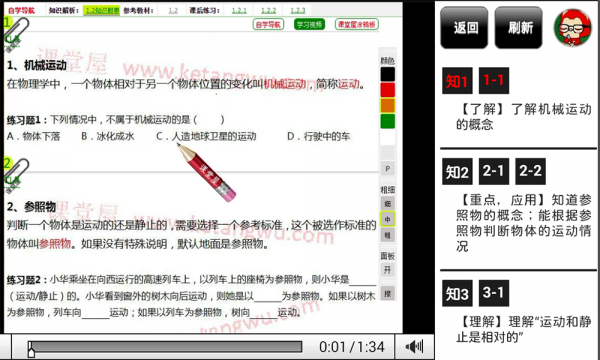
Task: Click the text 【了解】了解机械运动的概念
Action: [x=524, y=117]
